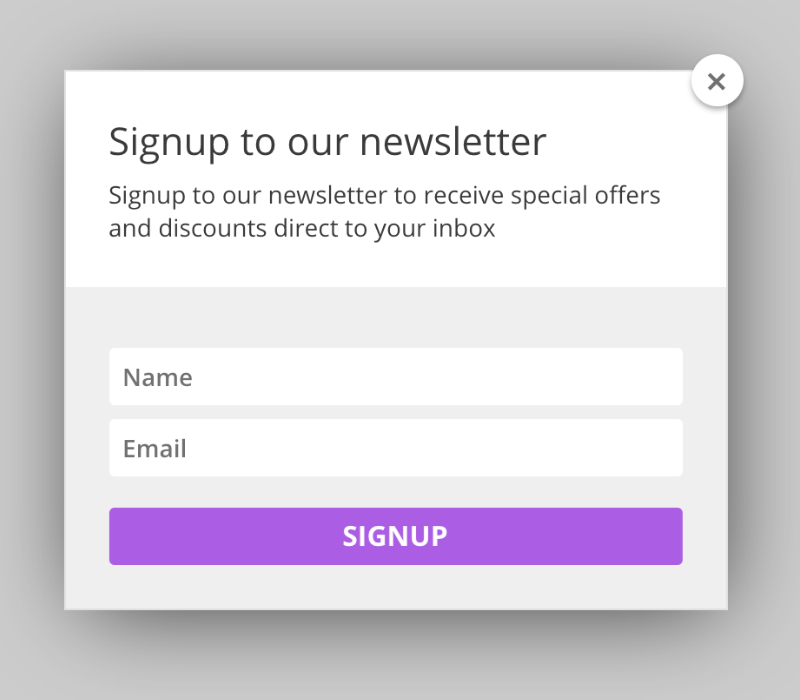Click the gray strip above the Name field
800x700 pixels.
pyautogui.click(x=395, y=318)
